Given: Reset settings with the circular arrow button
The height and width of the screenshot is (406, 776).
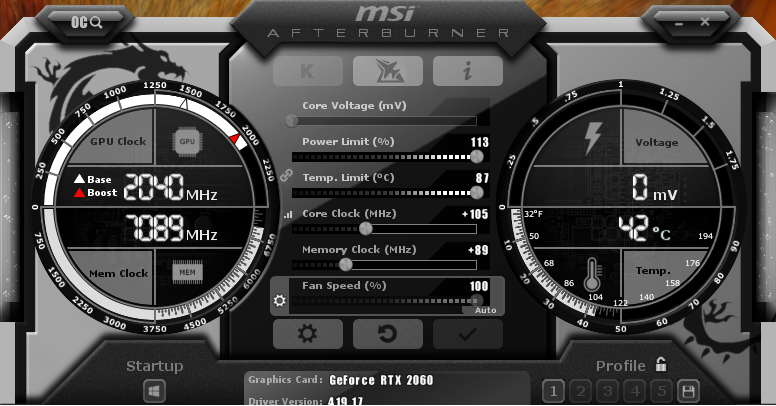Looking at the screenshot, I should point(388,334).
